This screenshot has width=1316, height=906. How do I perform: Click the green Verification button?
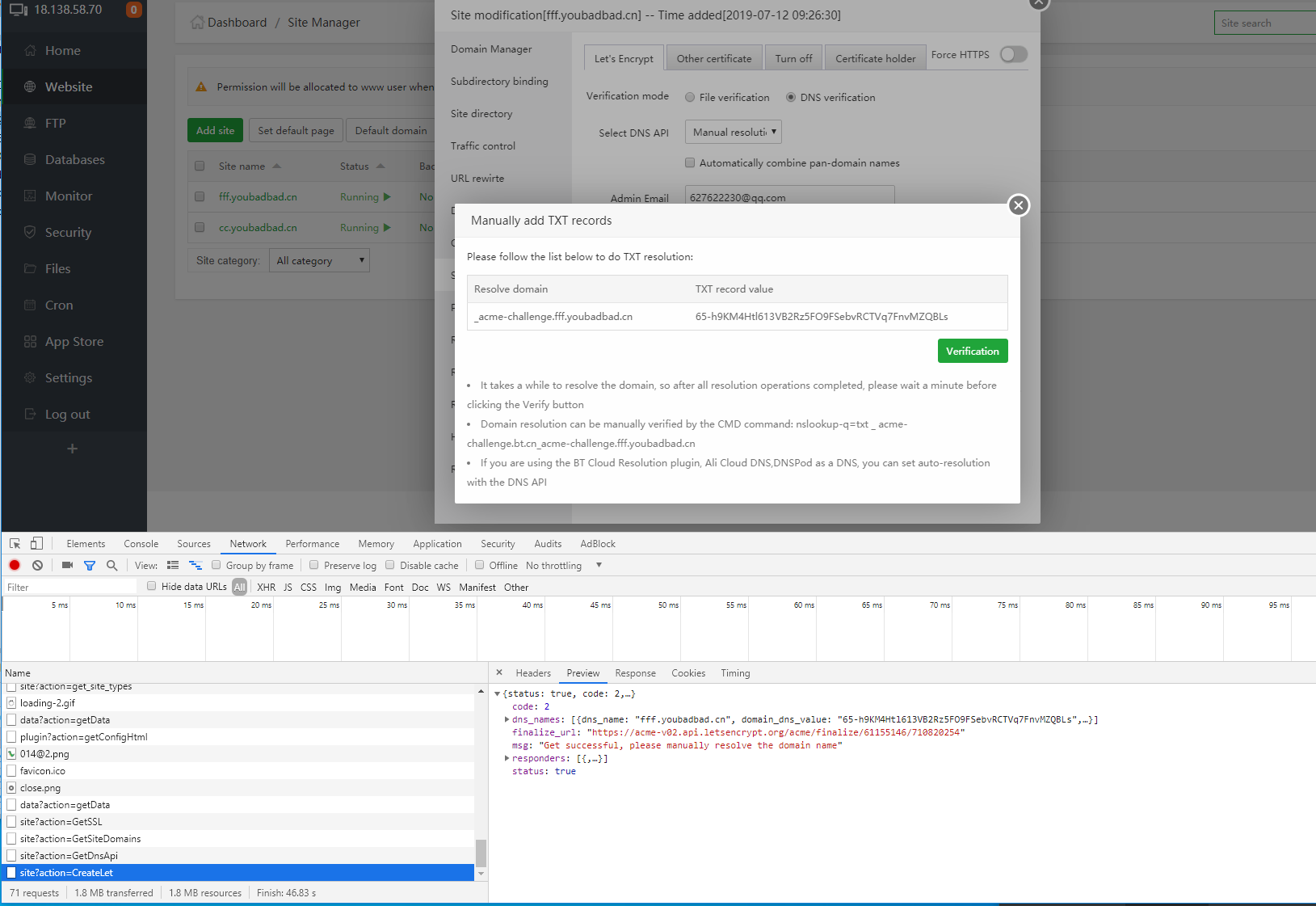[x=972, y=351]
